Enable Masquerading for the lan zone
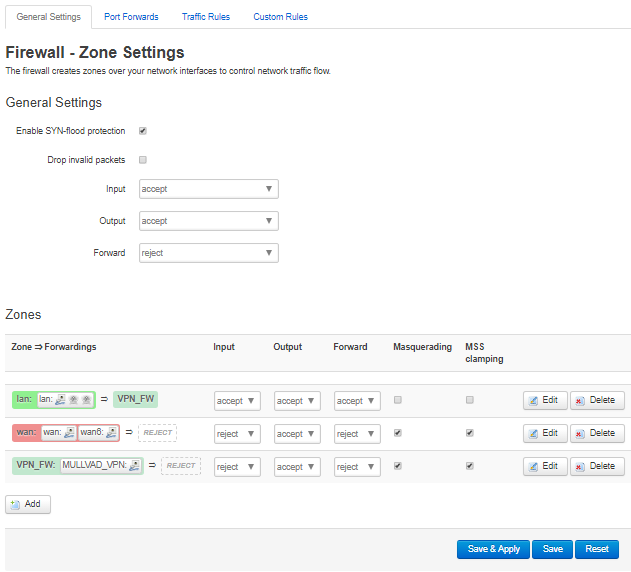631x572 pixels. coord(398,400)
